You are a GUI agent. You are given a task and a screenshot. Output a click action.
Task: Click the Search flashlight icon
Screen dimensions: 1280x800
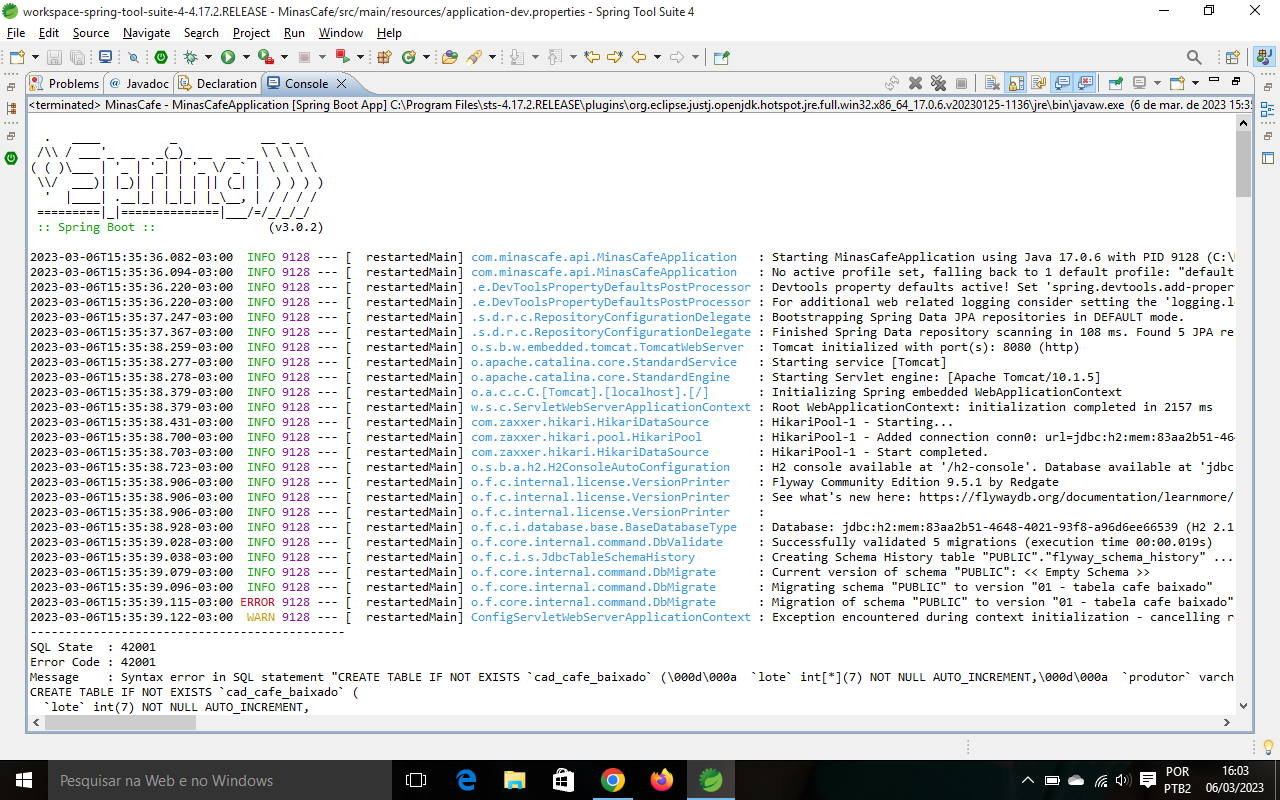474,57
